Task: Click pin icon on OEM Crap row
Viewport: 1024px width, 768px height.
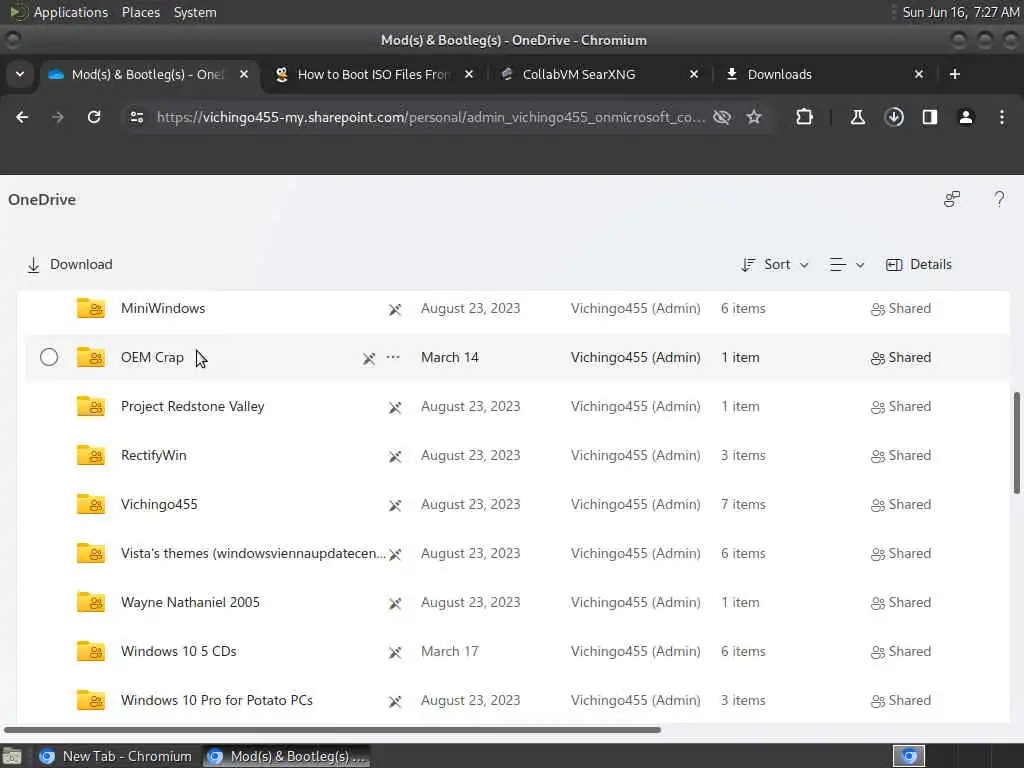Action: [x=369, y=358]
